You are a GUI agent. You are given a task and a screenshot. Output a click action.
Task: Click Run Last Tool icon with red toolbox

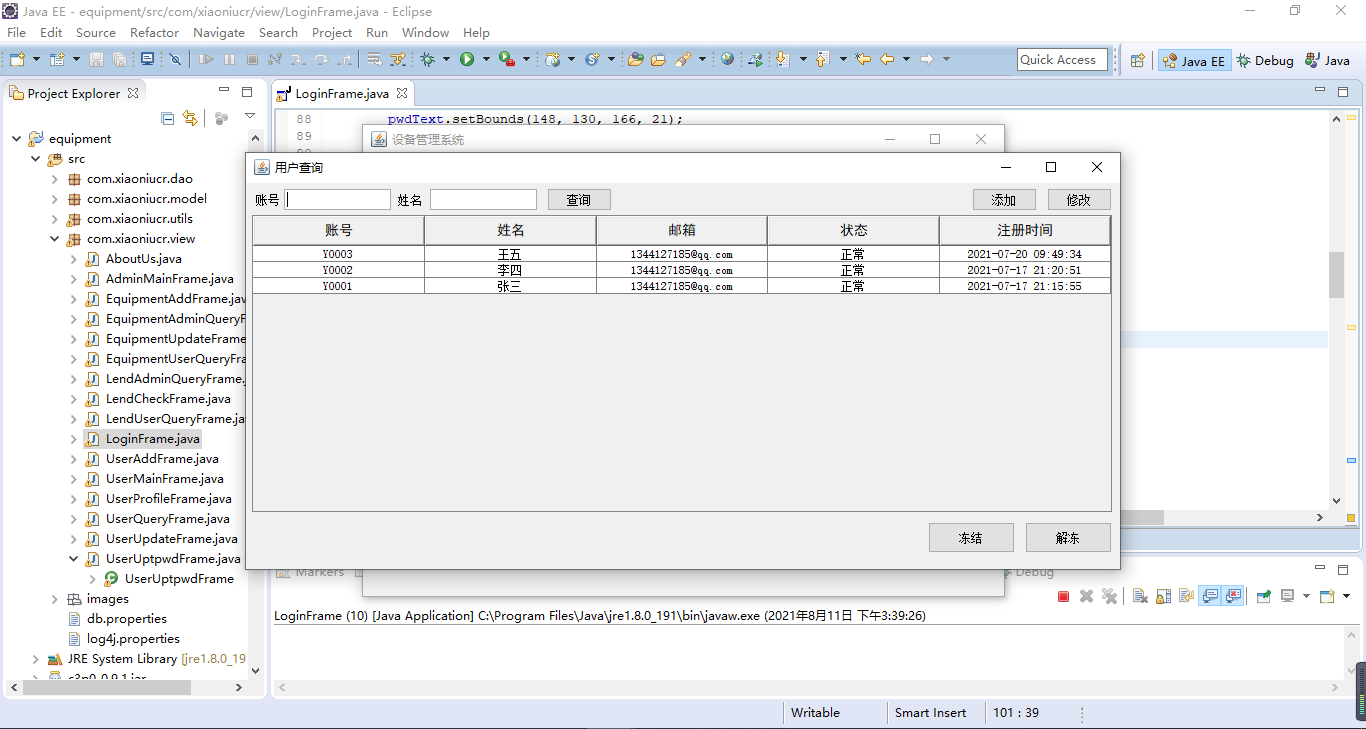[507, 60]
